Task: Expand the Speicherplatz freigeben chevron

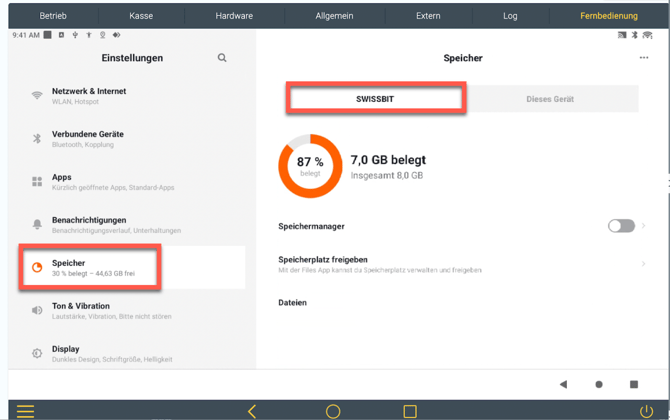Action: 643,264
